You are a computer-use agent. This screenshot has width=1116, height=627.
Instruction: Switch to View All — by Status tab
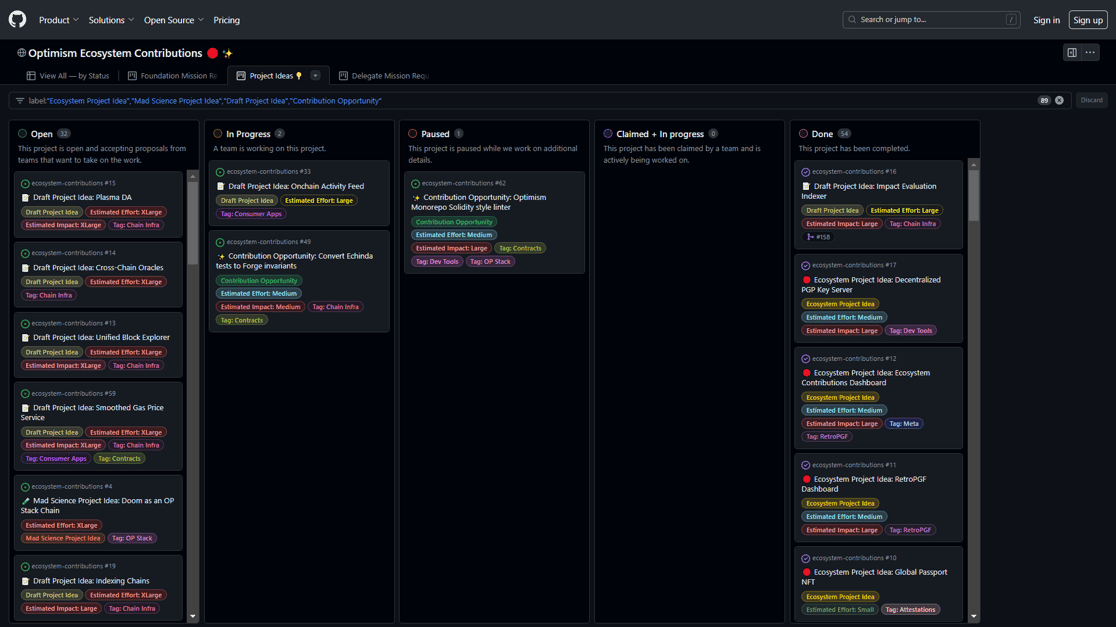[68, 75]
